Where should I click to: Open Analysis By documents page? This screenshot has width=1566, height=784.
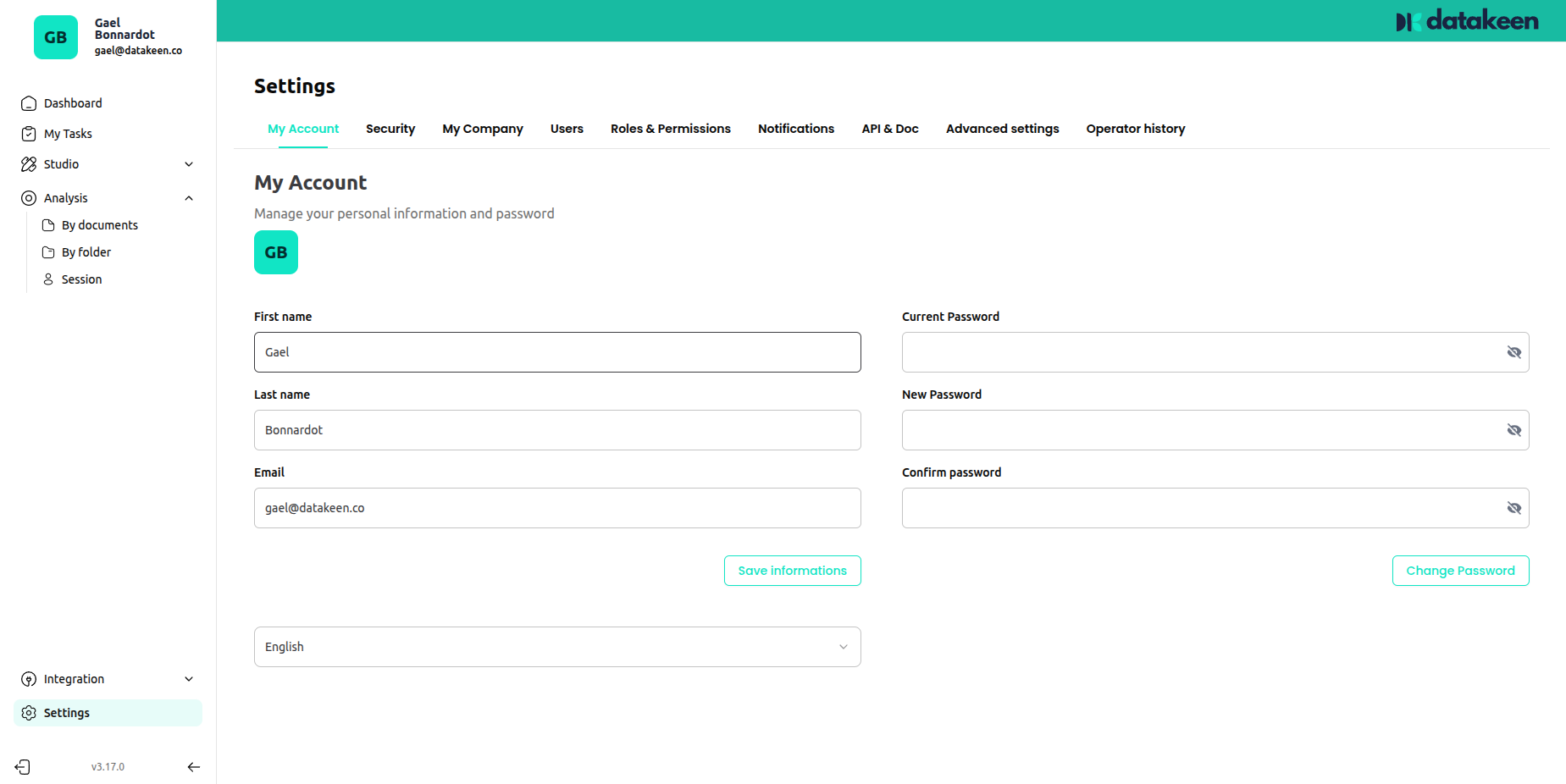click(x=99, y=224)
